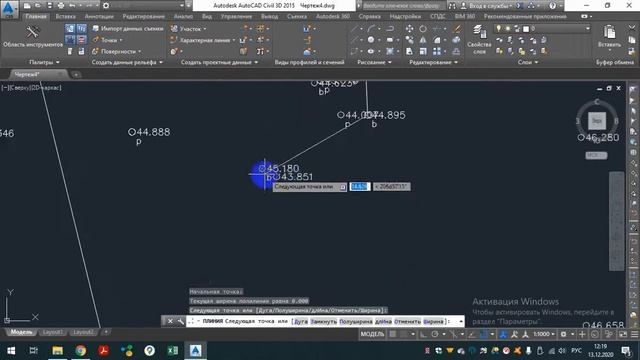Select the Arc drawing tool
This screenshot has height=360, width=640.
point(371,29)
